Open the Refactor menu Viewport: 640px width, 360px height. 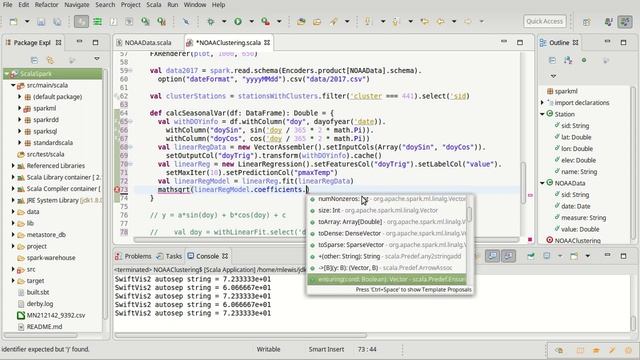pos(46,5)
